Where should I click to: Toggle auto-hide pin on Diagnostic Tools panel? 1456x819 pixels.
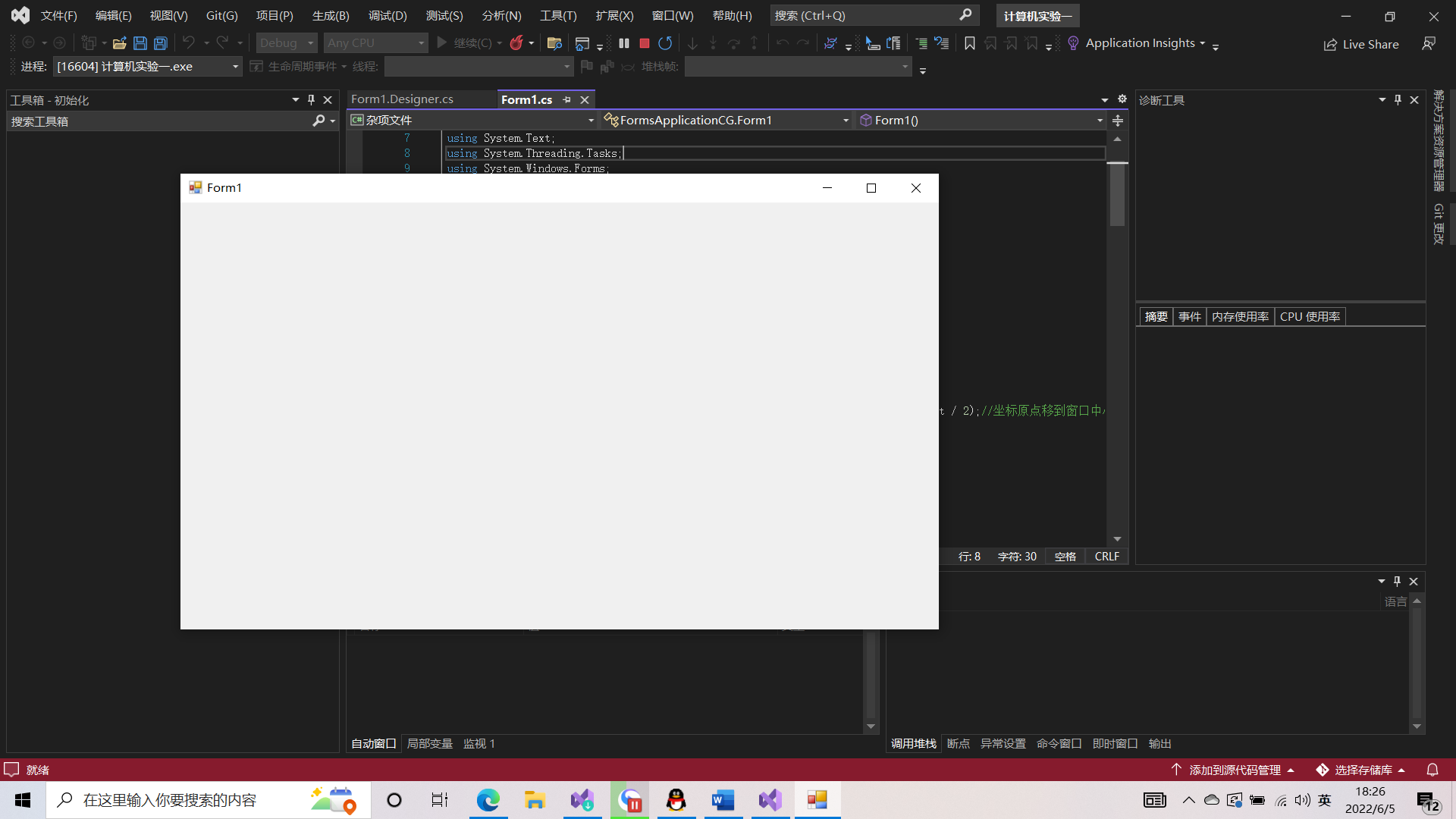click(x=1398, y=99)
